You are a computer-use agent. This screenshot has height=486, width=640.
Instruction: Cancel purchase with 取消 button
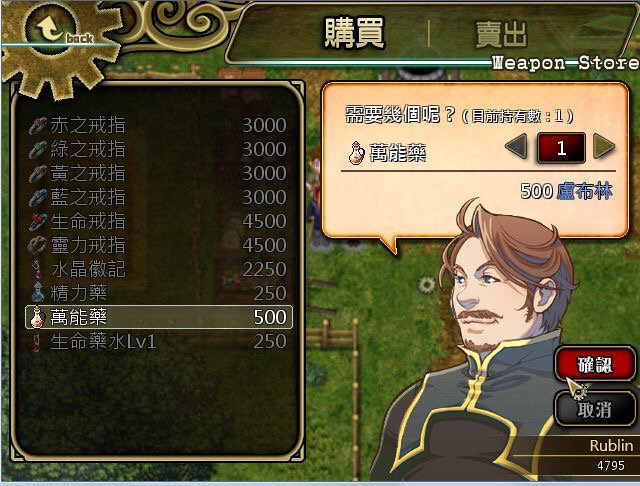click(595, 409)
